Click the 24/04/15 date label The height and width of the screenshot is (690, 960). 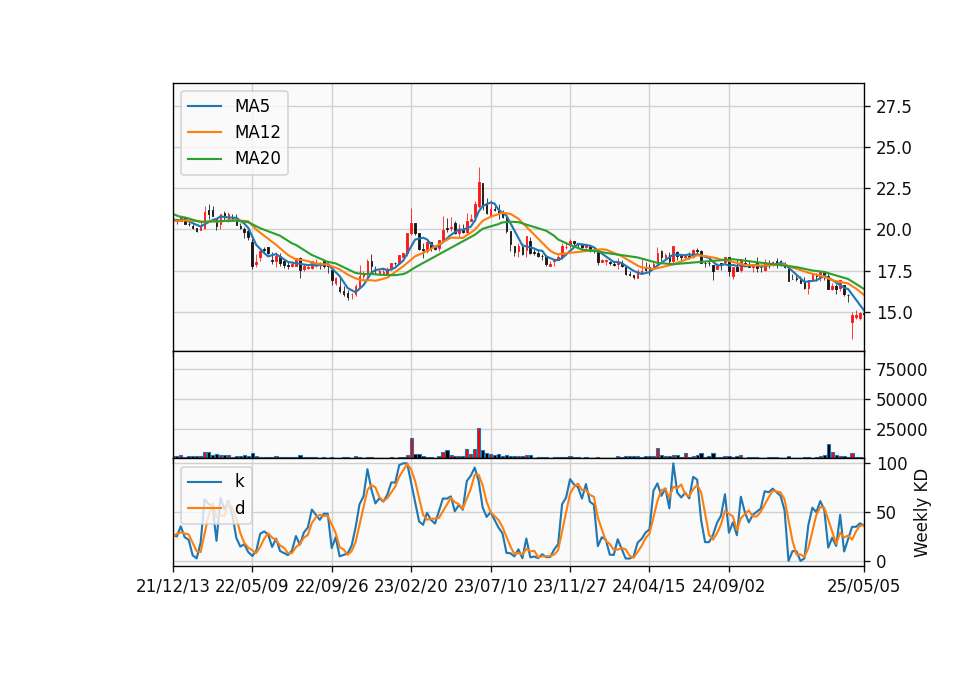tap(649, 586)
